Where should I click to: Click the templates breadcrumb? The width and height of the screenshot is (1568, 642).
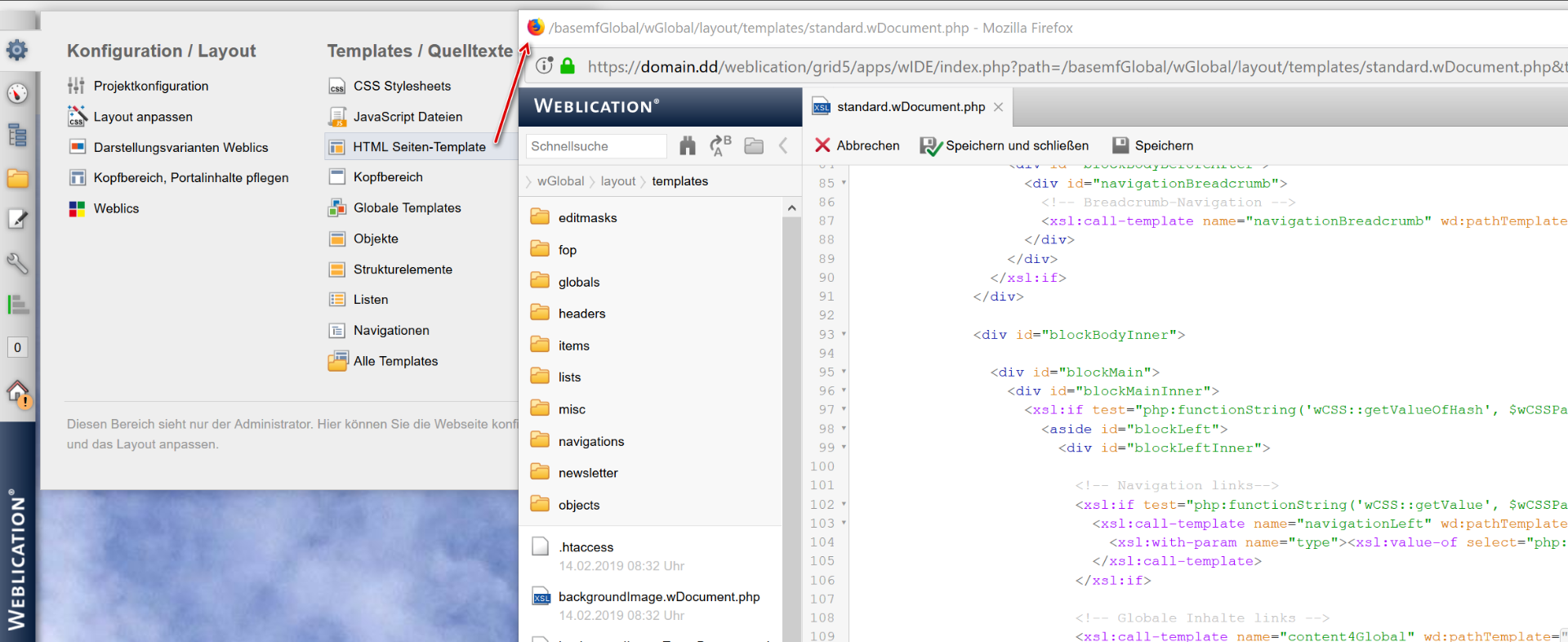tap(680, 181)
